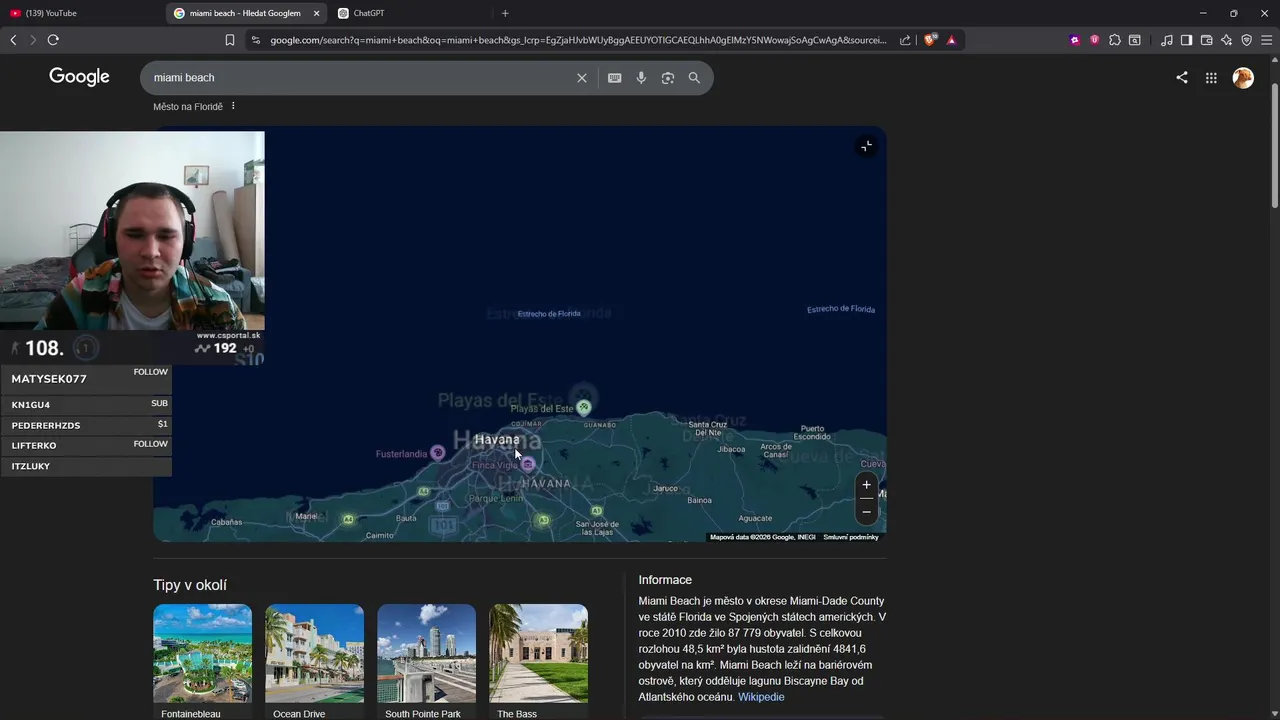Open Brave Shields lion icon
Screen dimensions: 1280x720
click(930, 40)
